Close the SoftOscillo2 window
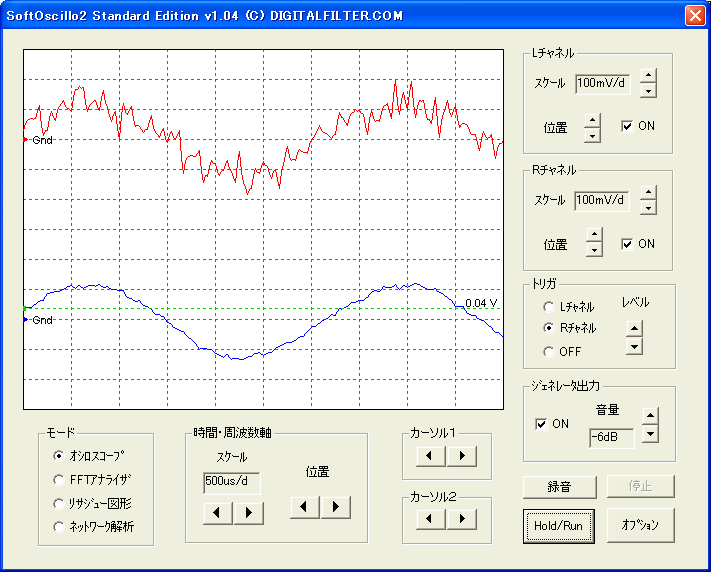This screenshot has width=711, height=572. (695, 15)
